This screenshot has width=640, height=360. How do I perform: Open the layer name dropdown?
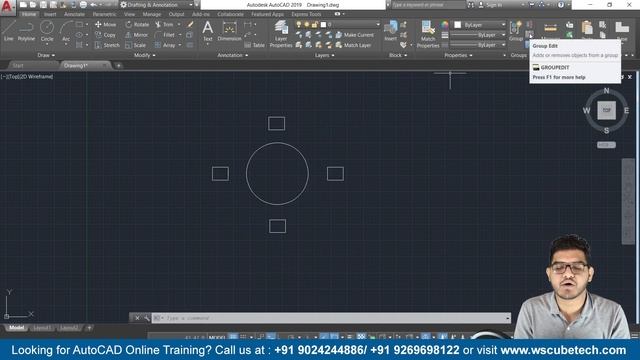tap(377, 24)
